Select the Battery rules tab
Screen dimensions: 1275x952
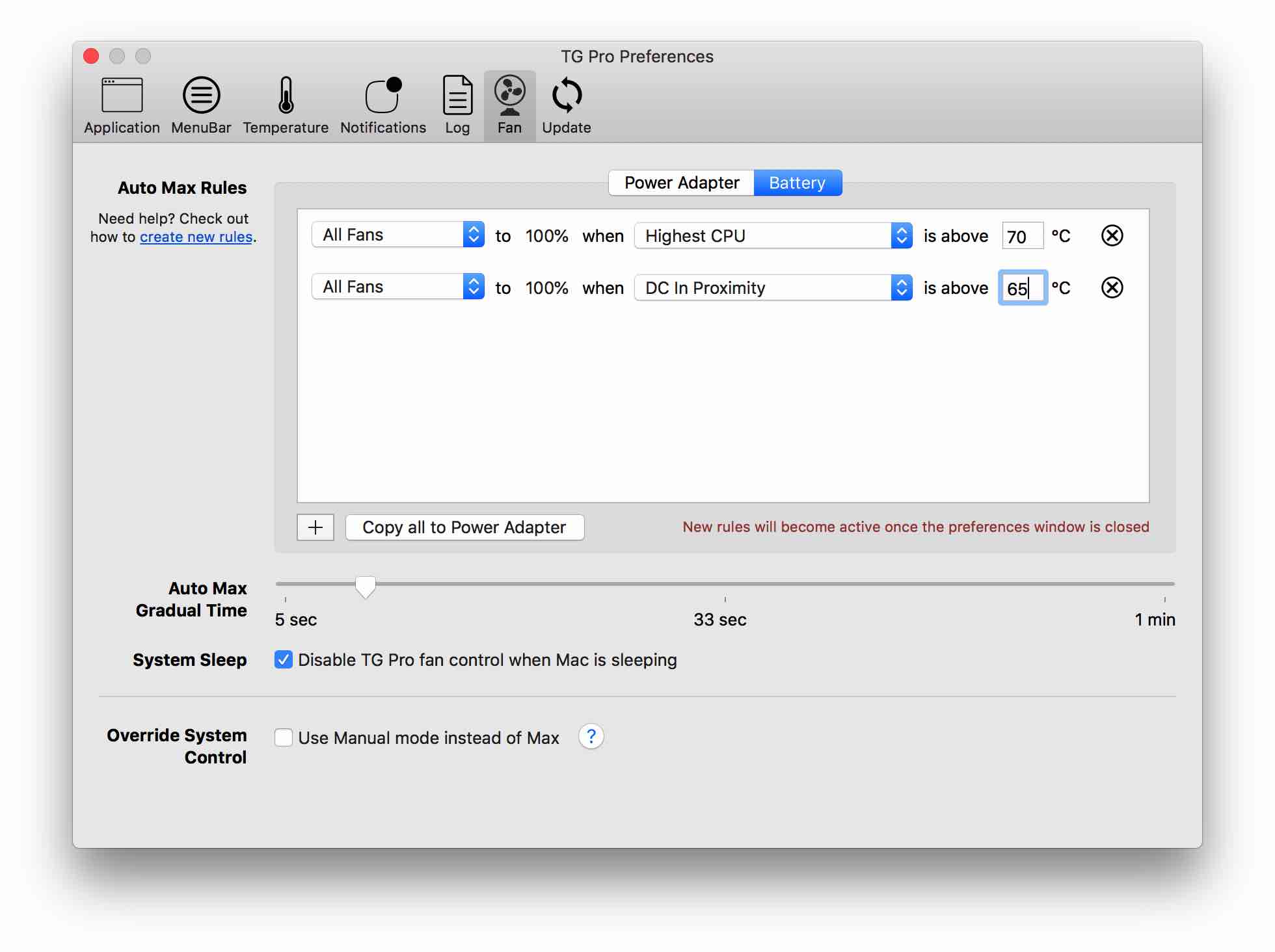(797, 183)
